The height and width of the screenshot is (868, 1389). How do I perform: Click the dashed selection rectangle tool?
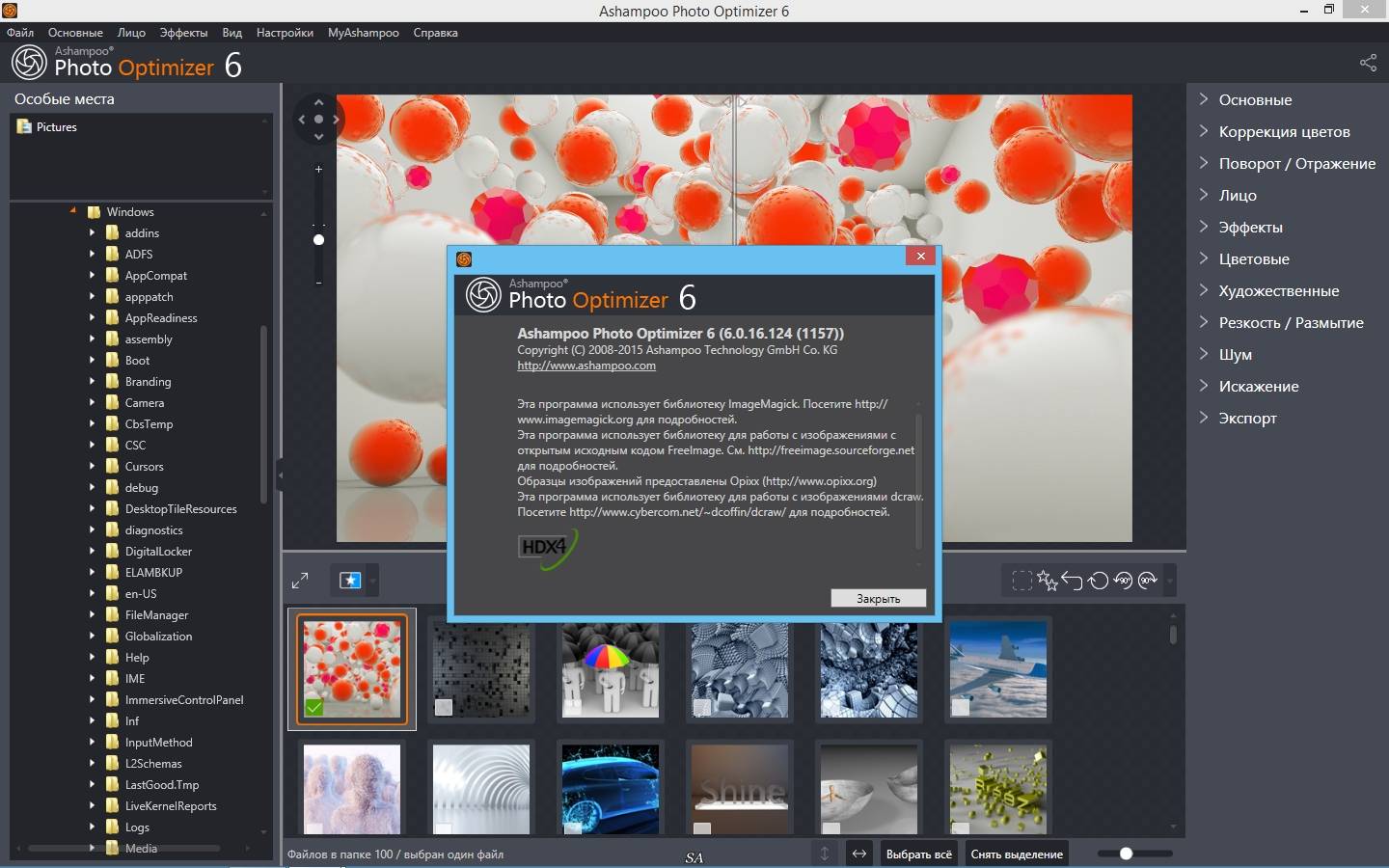1021,581
